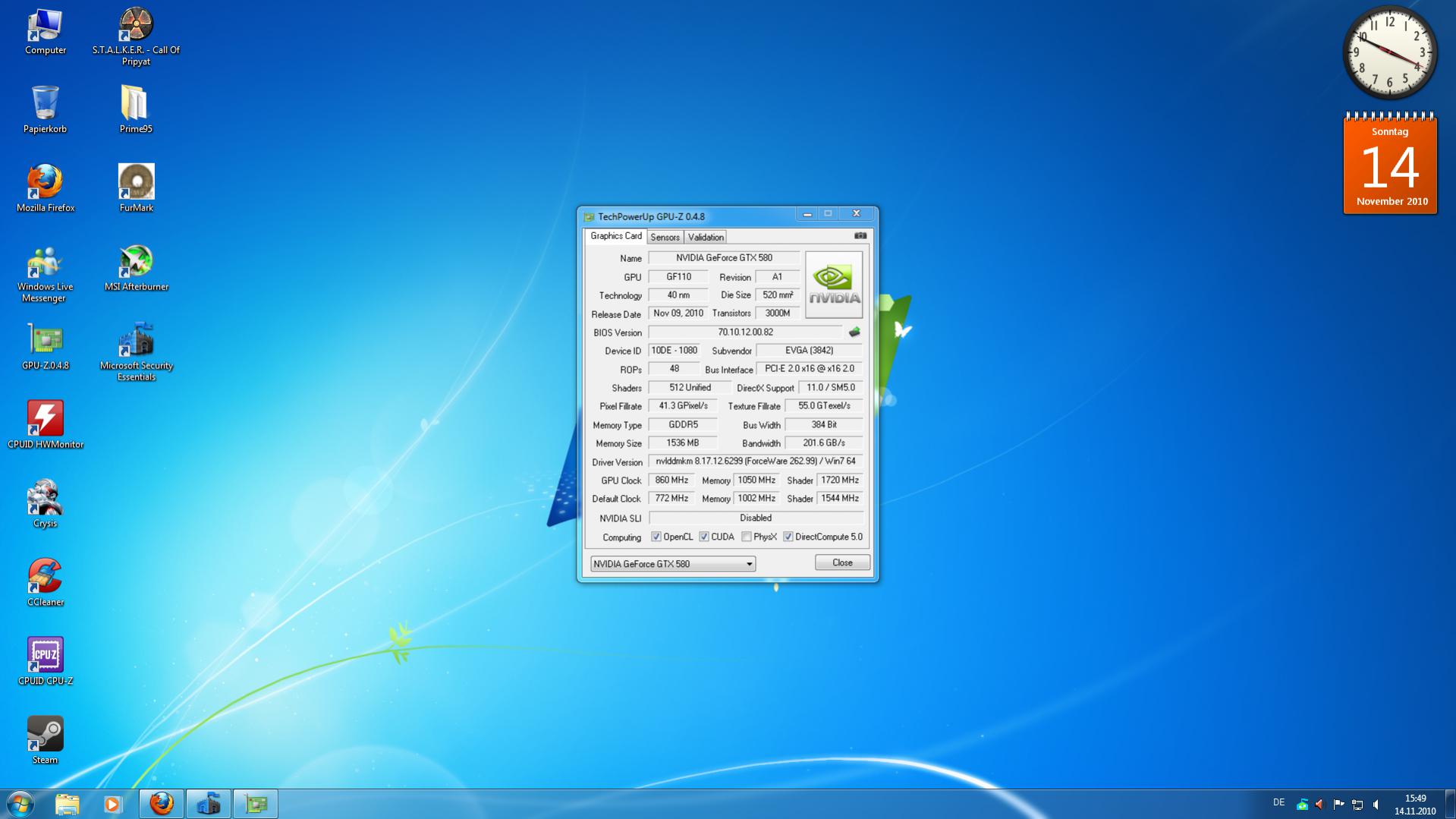Image resolution: width=1456 pixels, height=819 pixels.
Task: Click the GPU Clock field 860 MHz
Action: 671,480
